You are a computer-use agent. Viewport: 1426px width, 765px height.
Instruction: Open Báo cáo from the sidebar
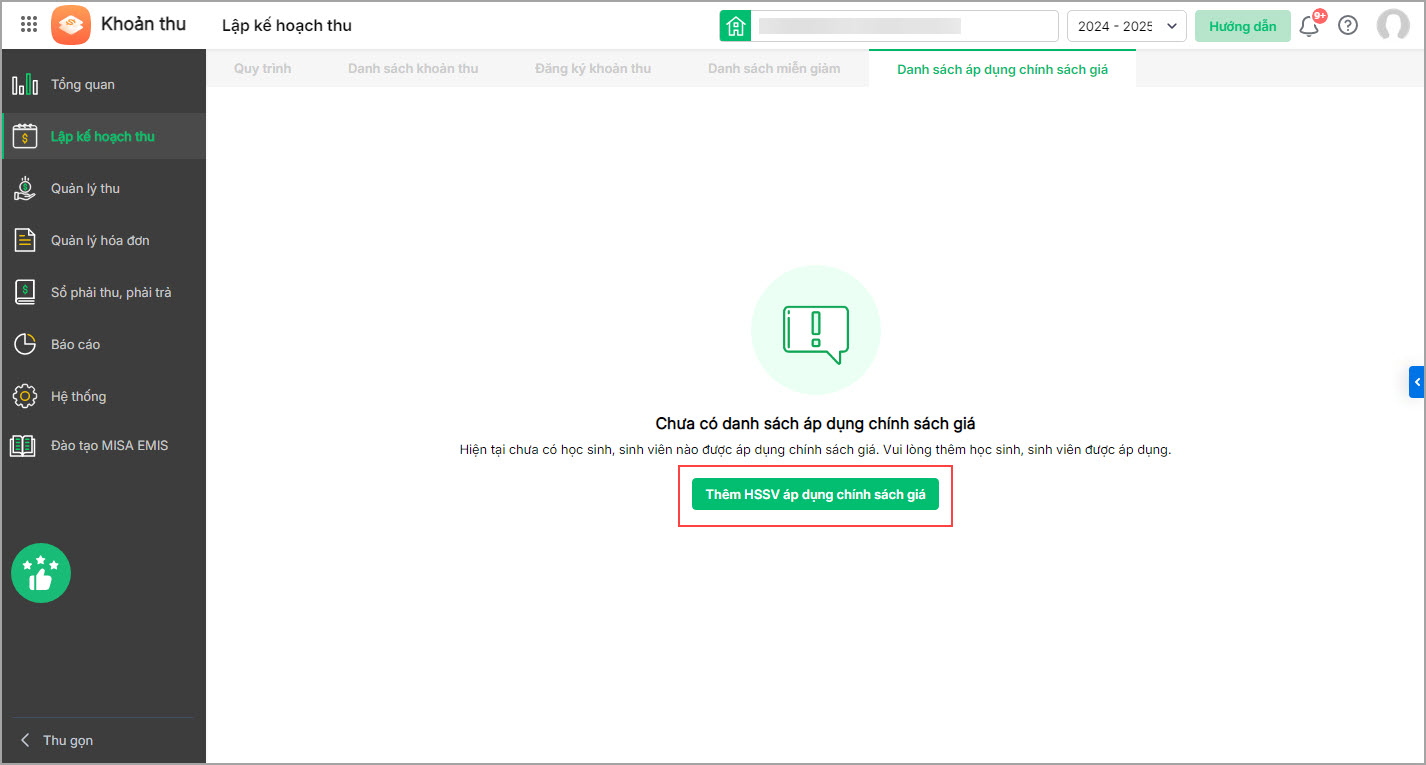coord(76,345)
